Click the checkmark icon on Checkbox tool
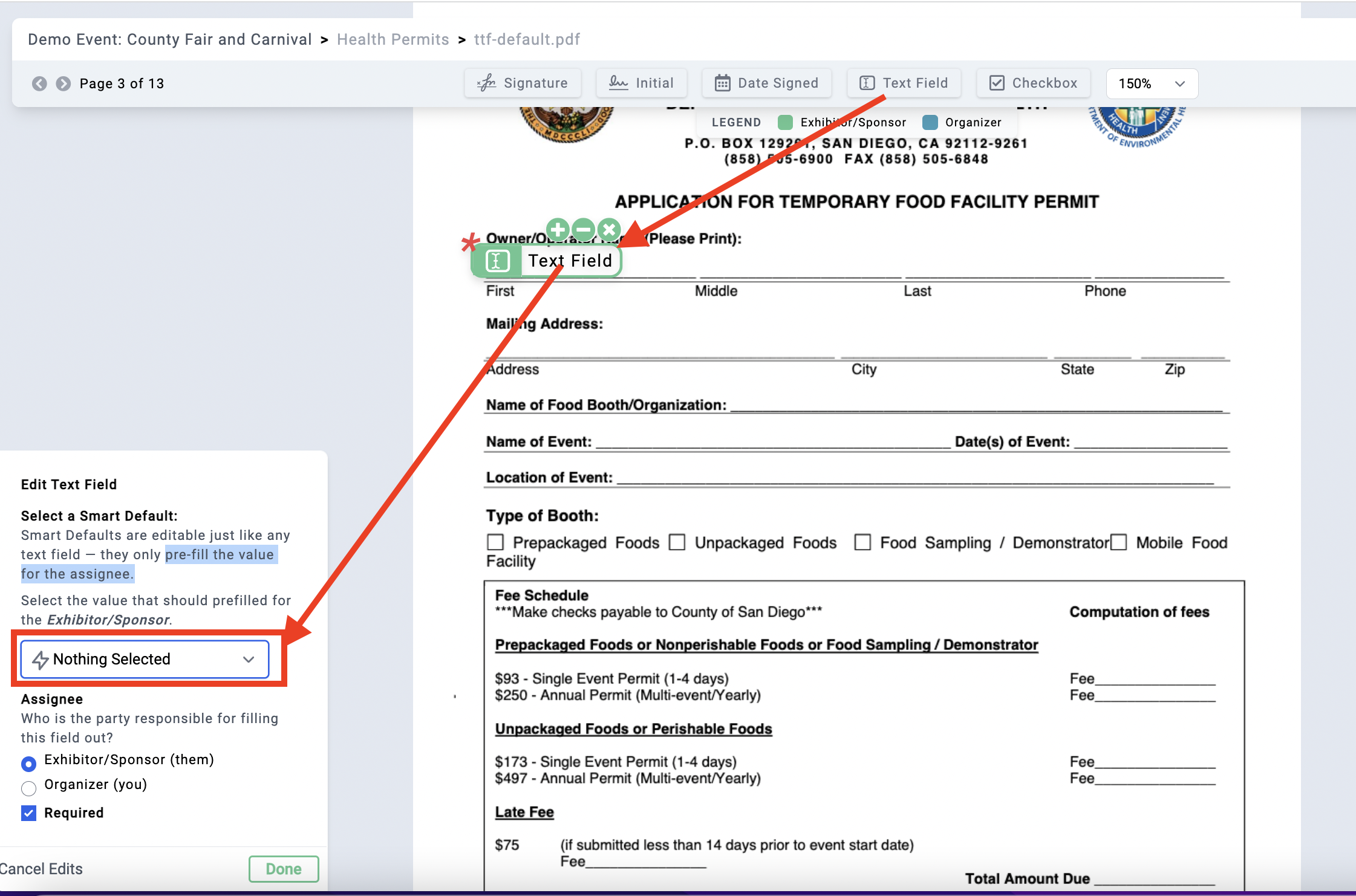 point(997,83)
